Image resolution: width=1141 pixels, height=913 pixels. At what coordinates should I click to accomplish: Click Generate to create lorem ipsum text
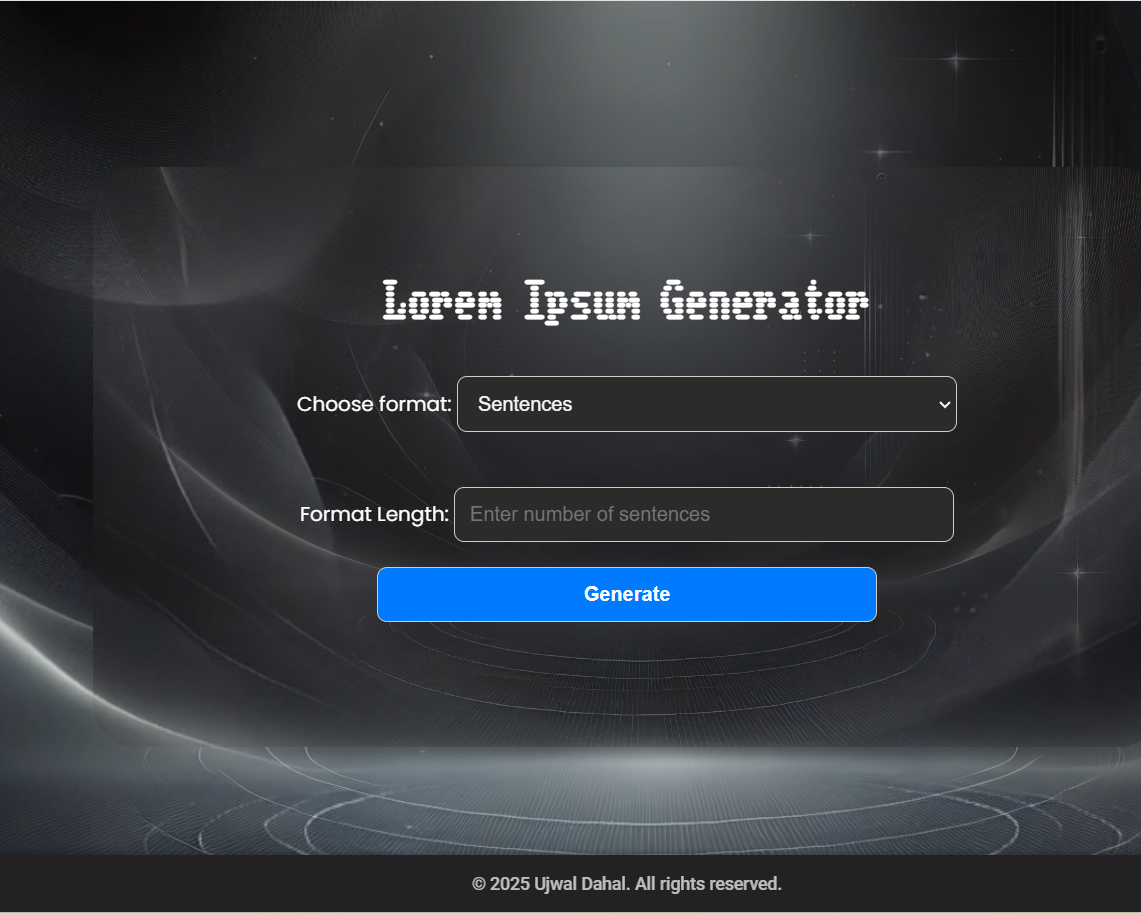point(627,594)
